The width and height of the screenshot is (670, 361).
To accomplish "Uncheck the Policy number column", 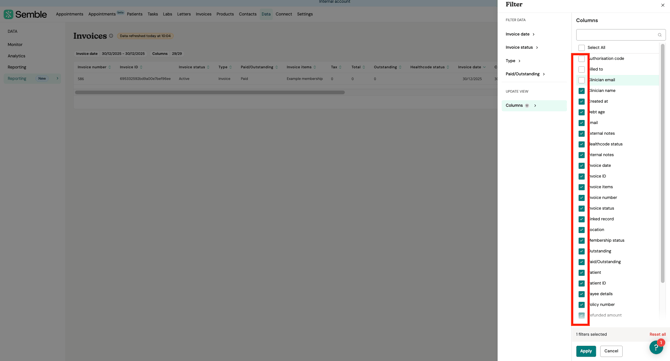I will 582,305.
